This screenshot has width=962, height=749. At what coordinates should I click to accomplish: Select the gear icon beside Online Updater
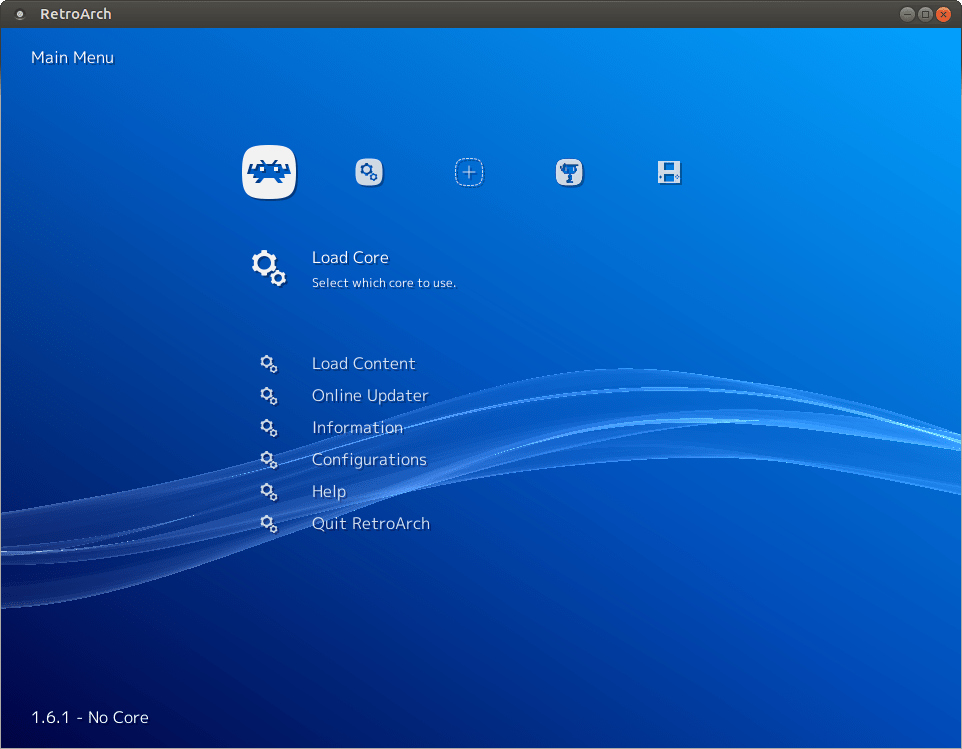coord(268,395)
